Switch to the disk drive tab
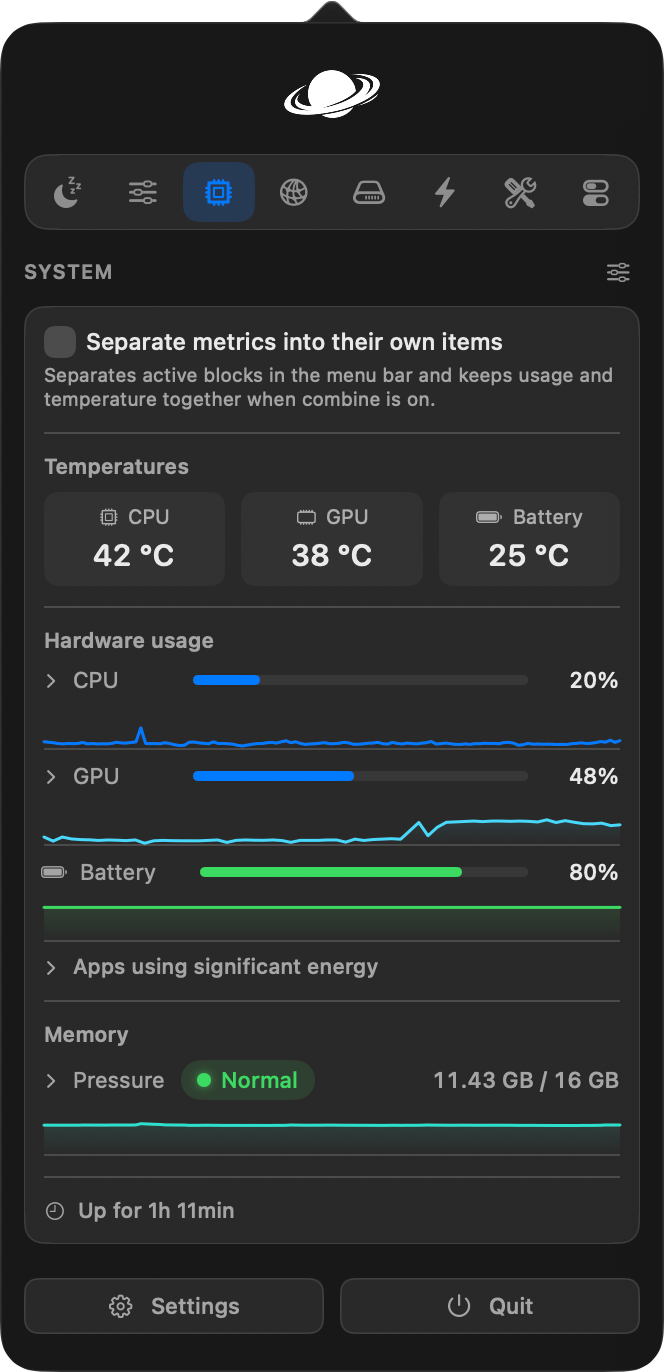This screenshot has height=1372, width=664. pos(369,192)
